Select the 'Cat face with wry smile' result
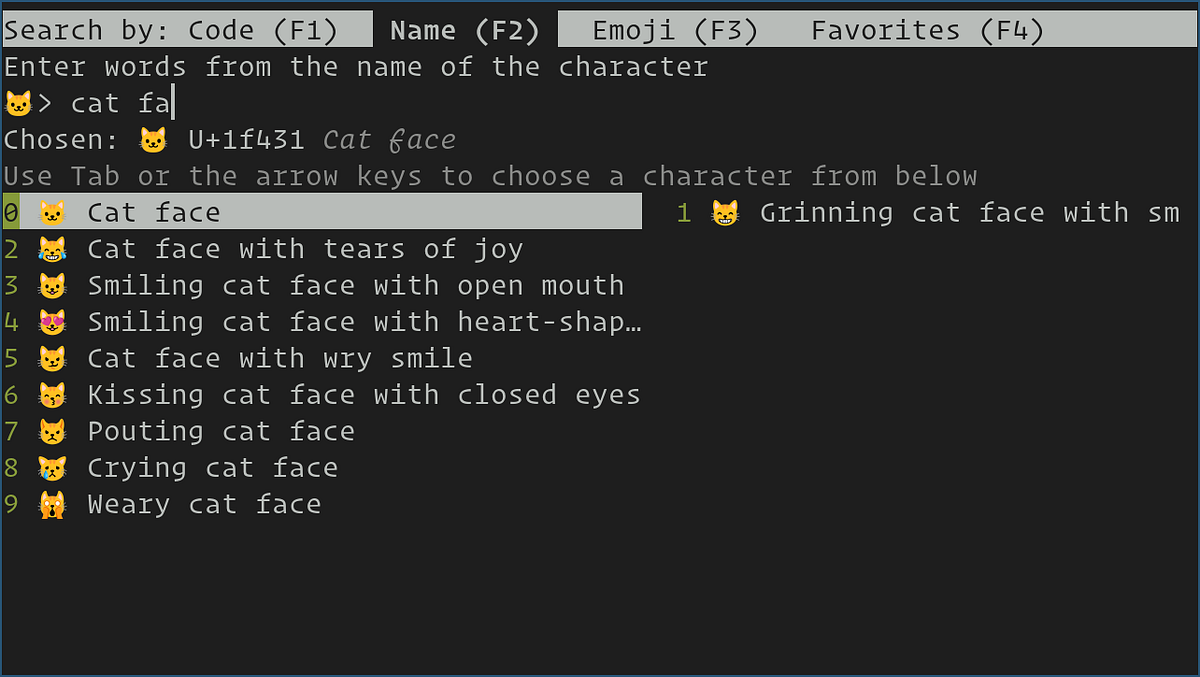The width and height of the screenshot is (1200, 677). coord(280,357)
